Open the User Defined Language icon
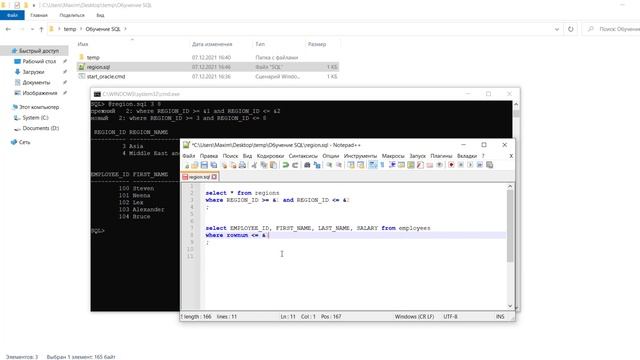 point(401,165)
